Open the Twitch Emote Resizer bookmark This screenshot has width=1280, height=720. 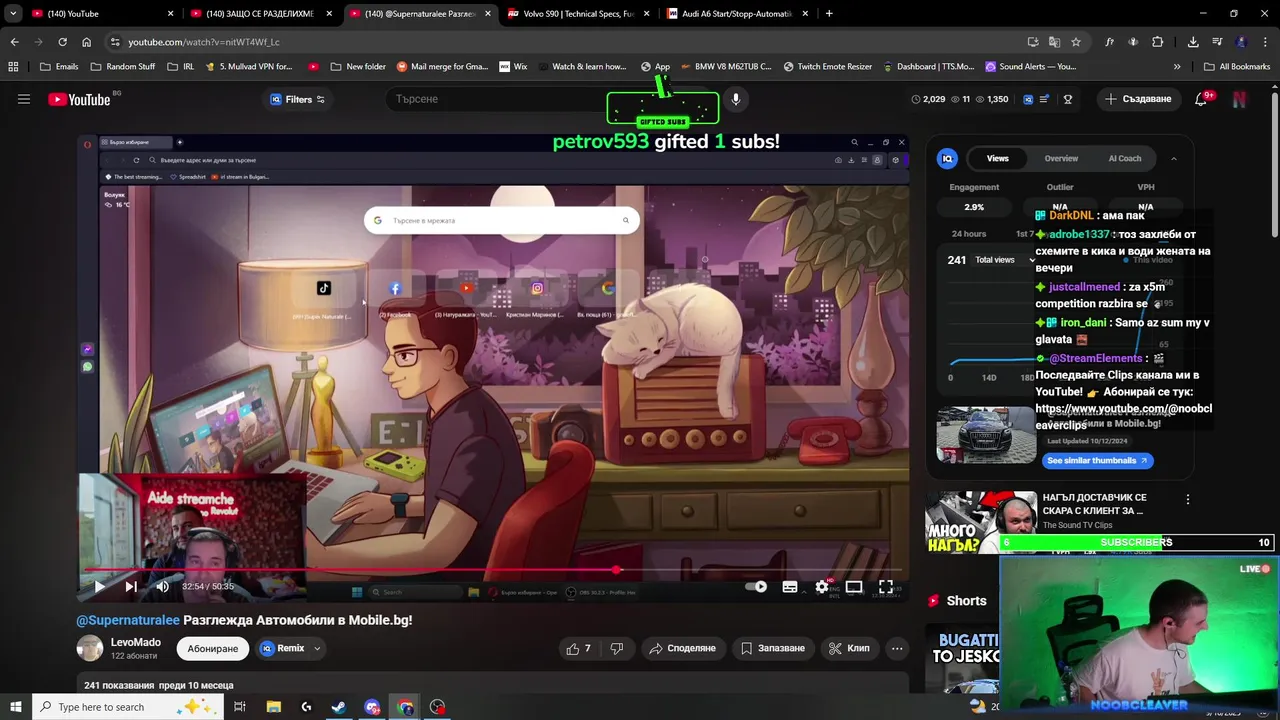click(827, 67)
